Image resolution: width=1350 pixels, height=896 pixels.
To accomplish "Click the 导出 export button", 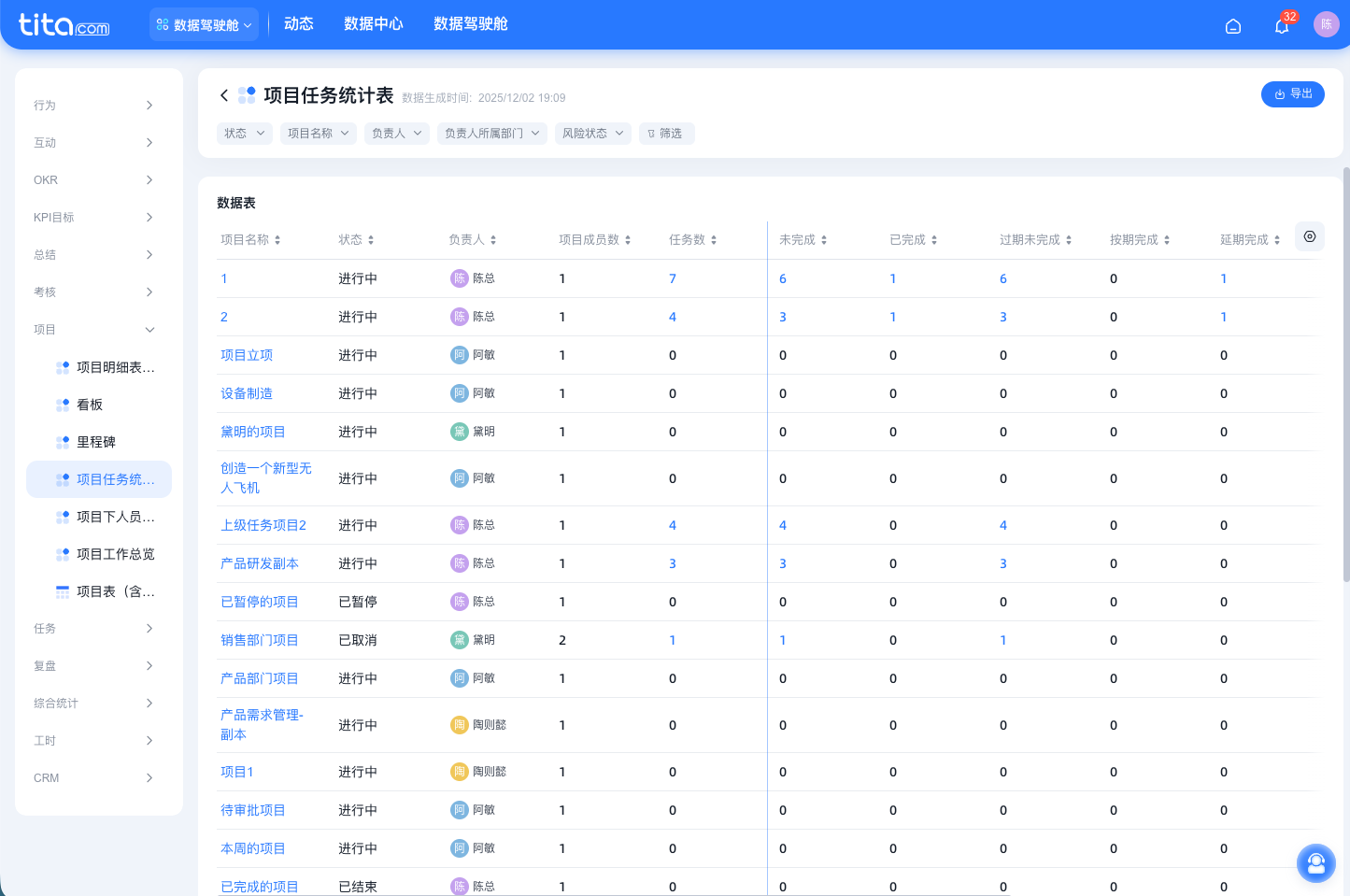I will point(1293,94).
